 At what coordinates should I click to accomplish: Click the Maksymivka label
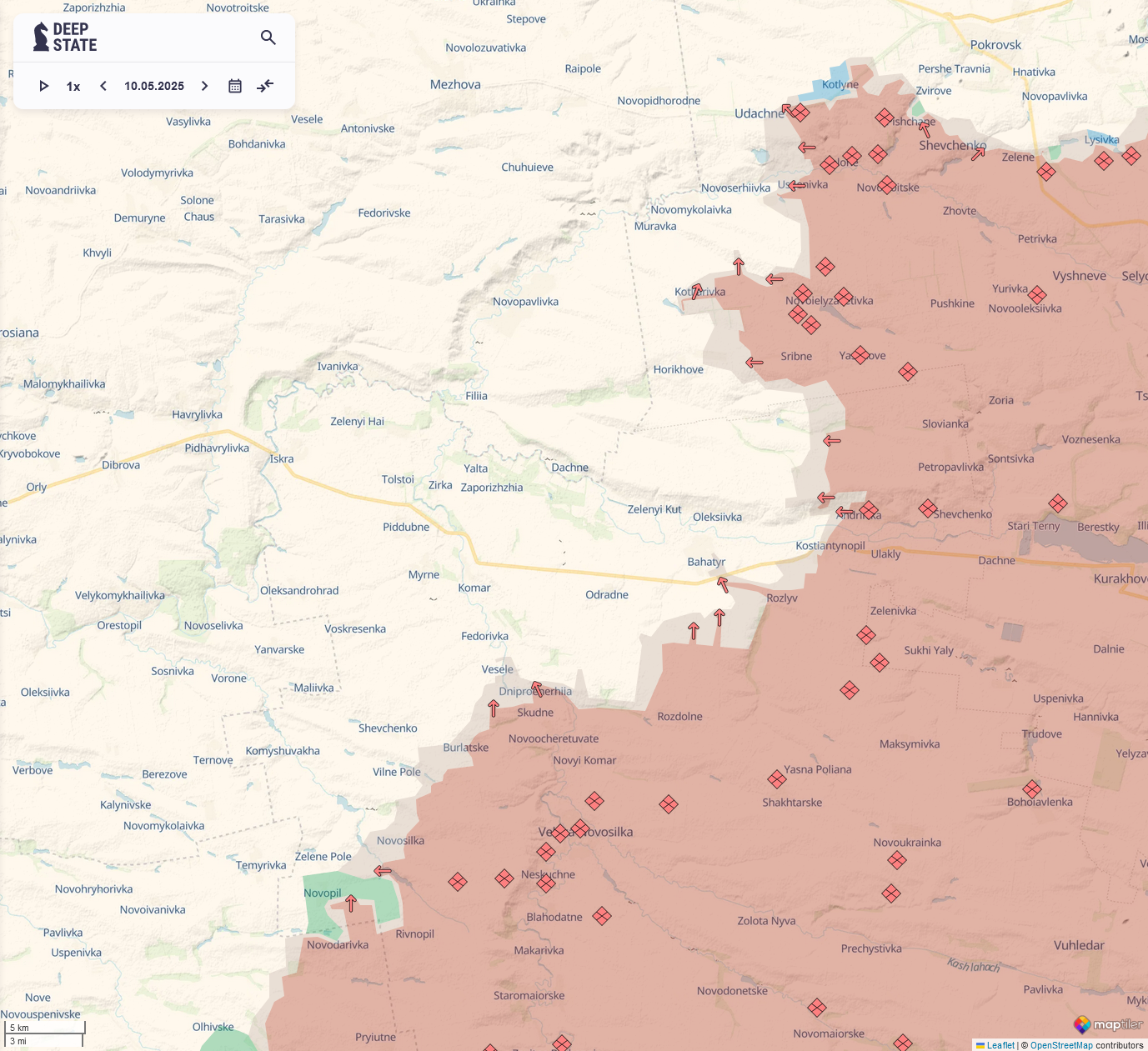pos(910,743)
